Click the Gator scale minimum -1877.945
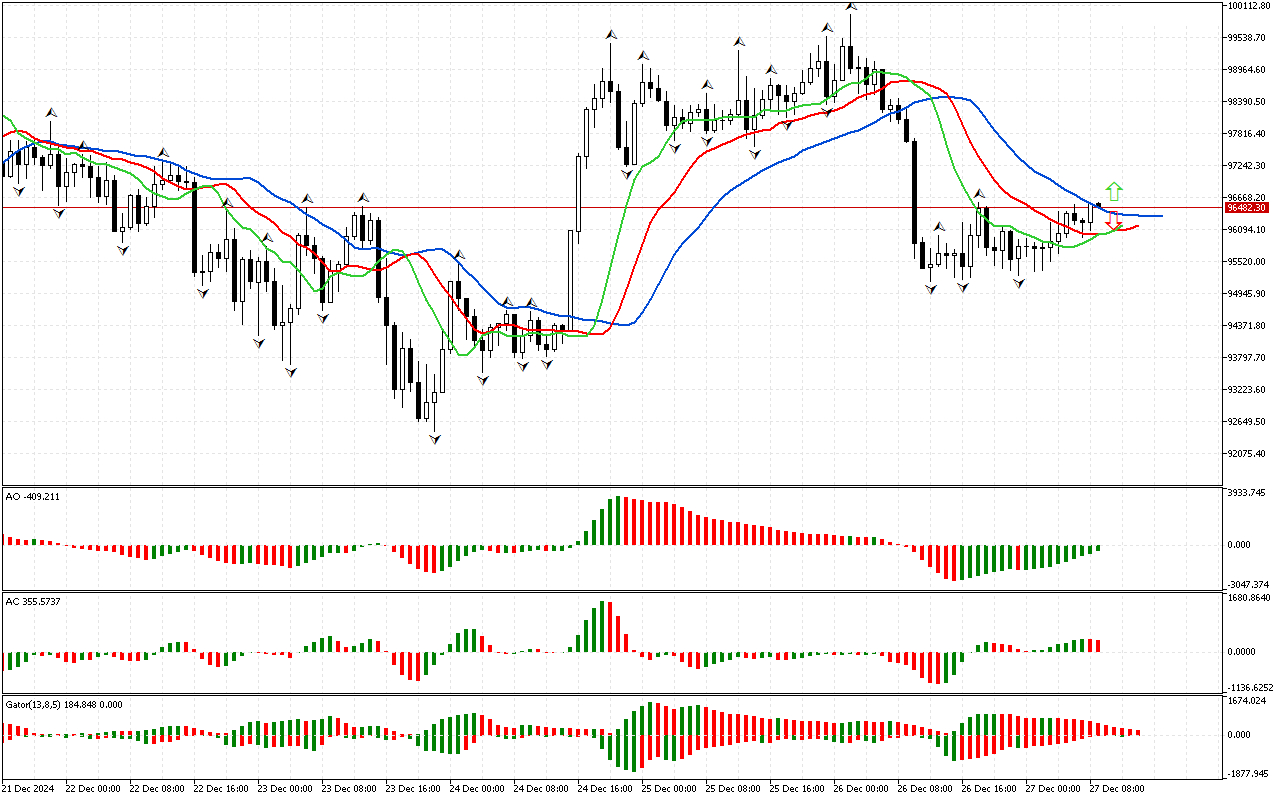This screenshot has height=800, width=1280. [1248, 774]
